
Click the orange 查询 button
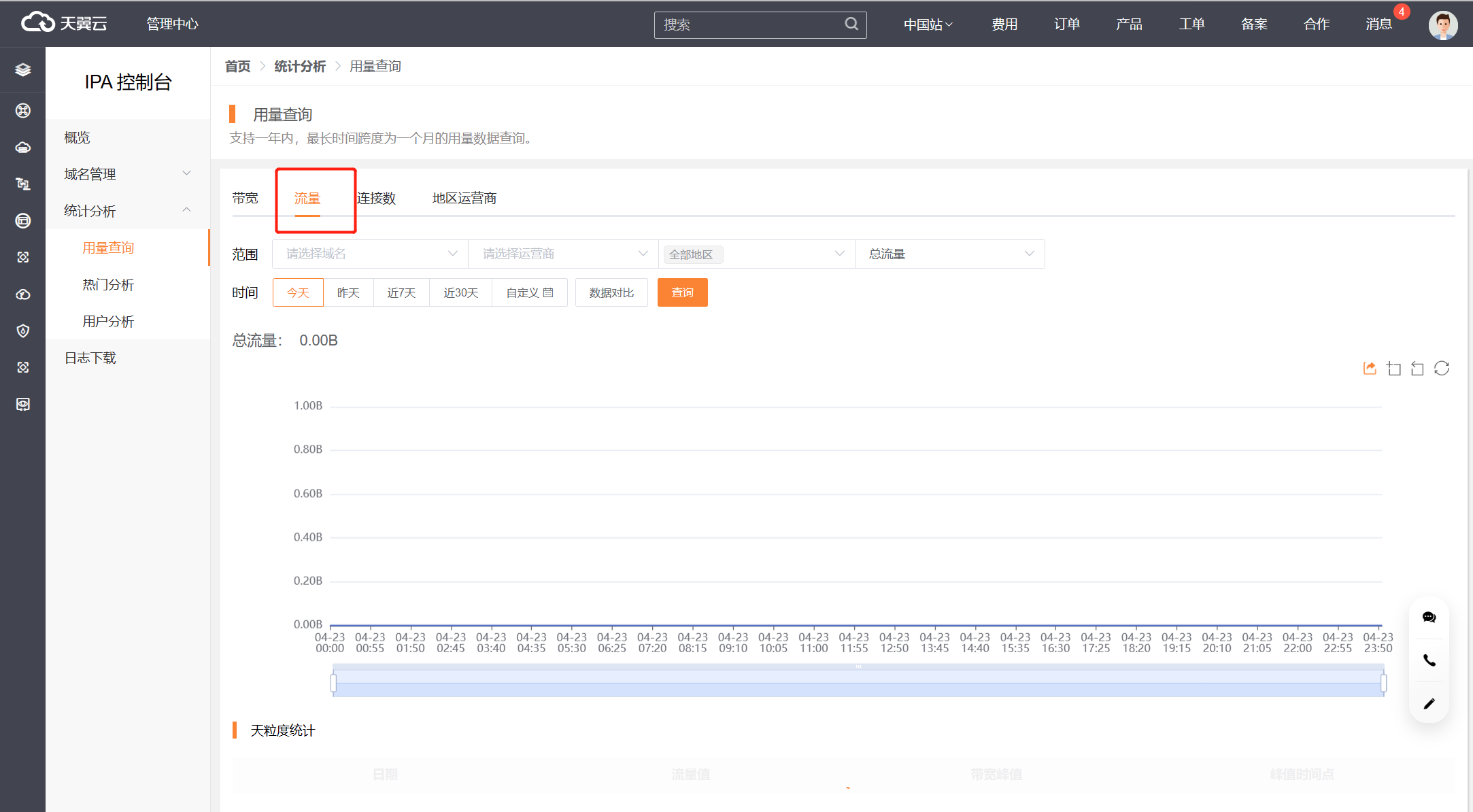[682, 292]
